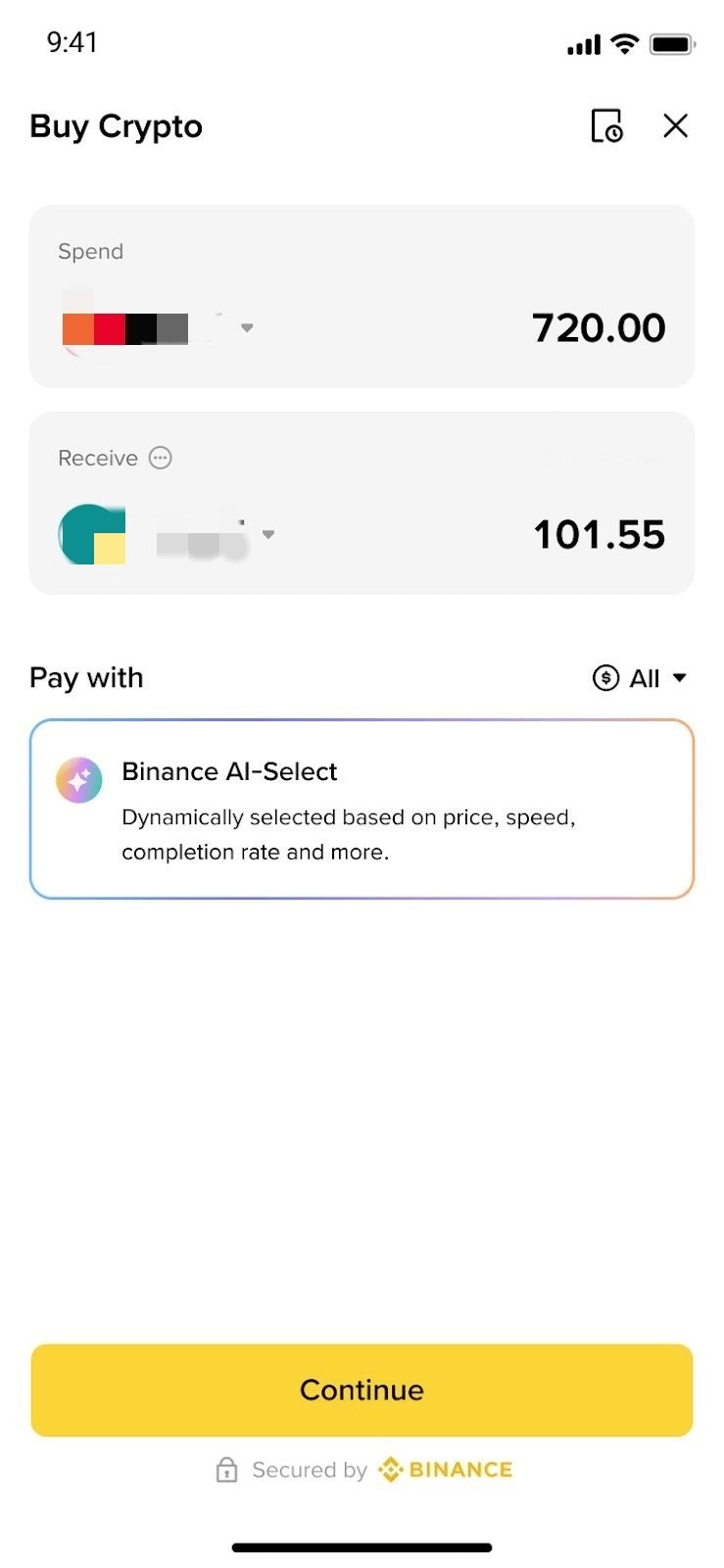Tap the Continue button
Screen dimensions: 724x1568
(x=362, y=1390)
